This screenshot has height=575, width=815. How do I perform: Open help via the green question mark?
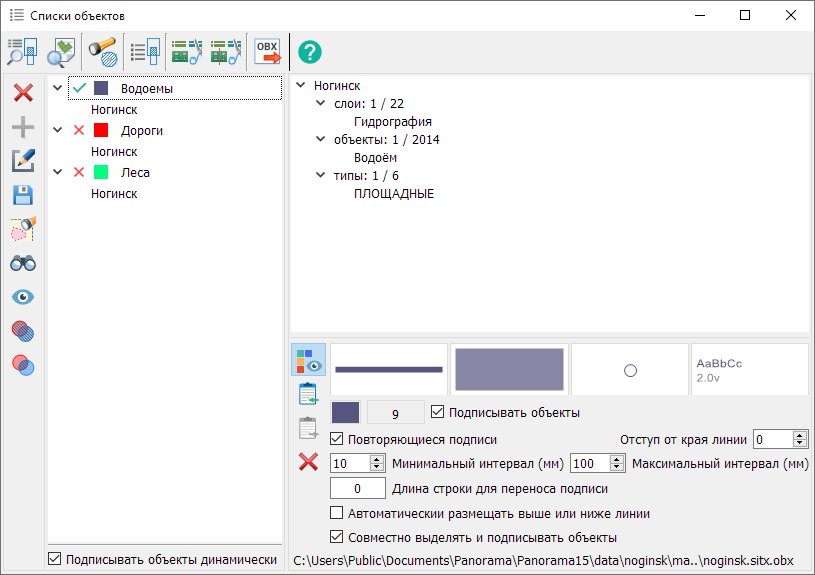click(x=310, y=51)
